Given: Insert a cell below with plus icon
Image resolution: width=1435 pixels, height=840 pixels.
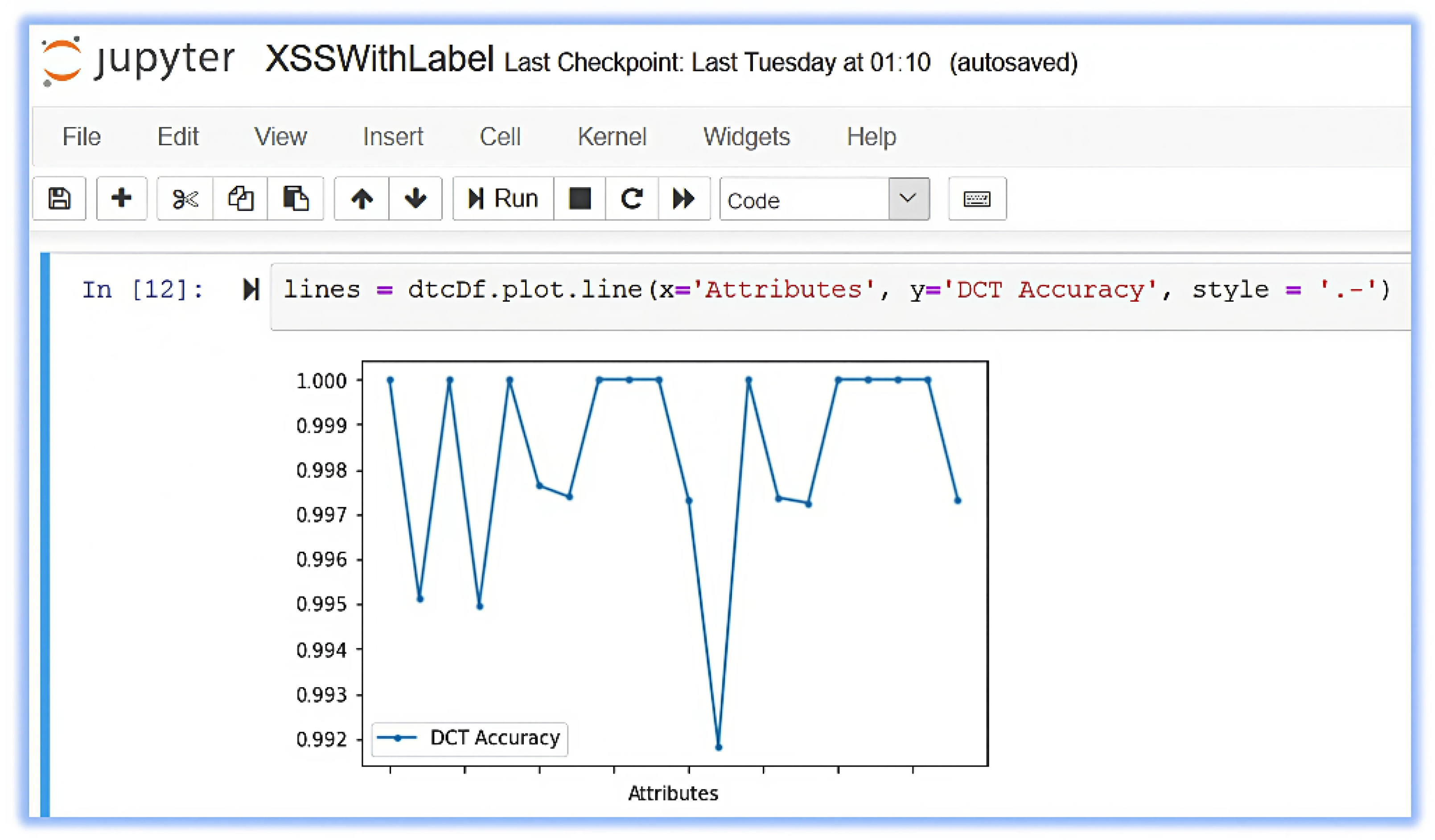Looking at the screenshot, I should click(x=121, y=199).
